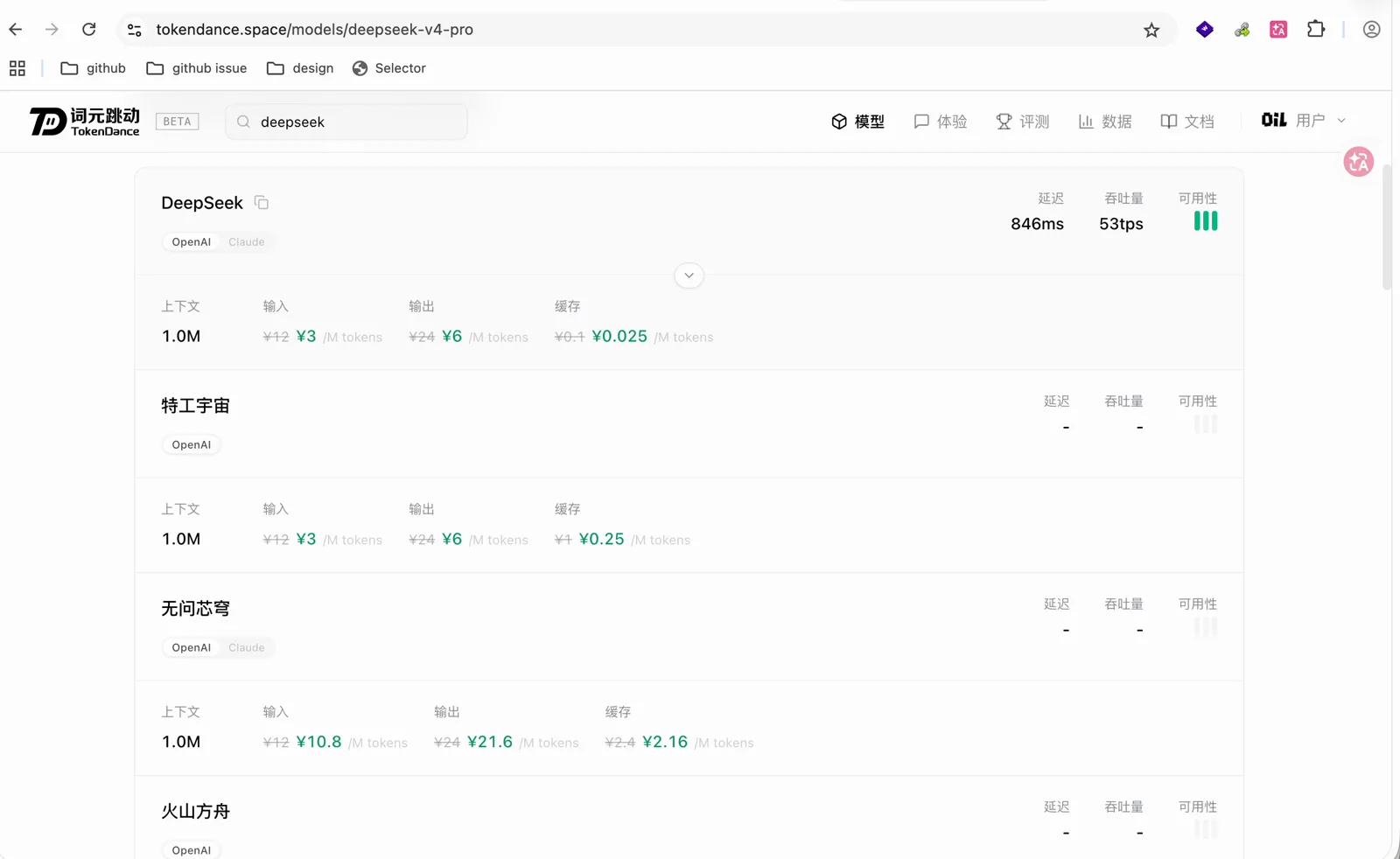
Task: Expand the 用户 dropdown menu
Action: click(1304, 121)
